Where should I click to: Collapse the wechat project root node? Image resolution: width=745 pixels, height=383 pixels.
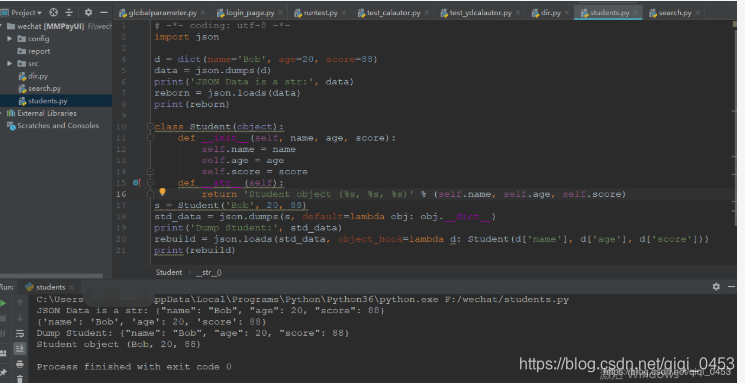pos(1,26)
